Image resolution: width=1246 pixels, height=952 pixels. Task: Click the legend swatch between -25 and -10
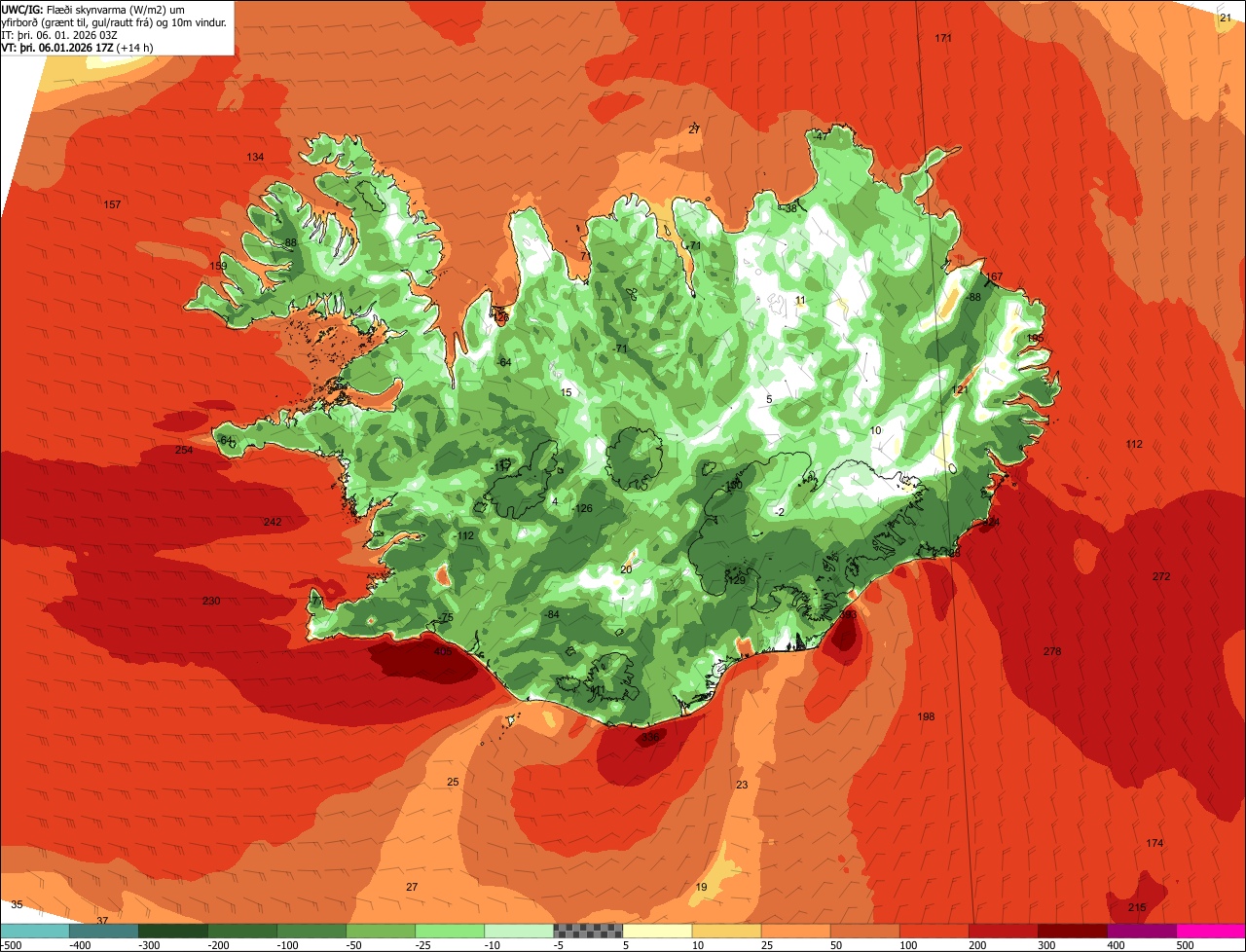pos(450,931)
